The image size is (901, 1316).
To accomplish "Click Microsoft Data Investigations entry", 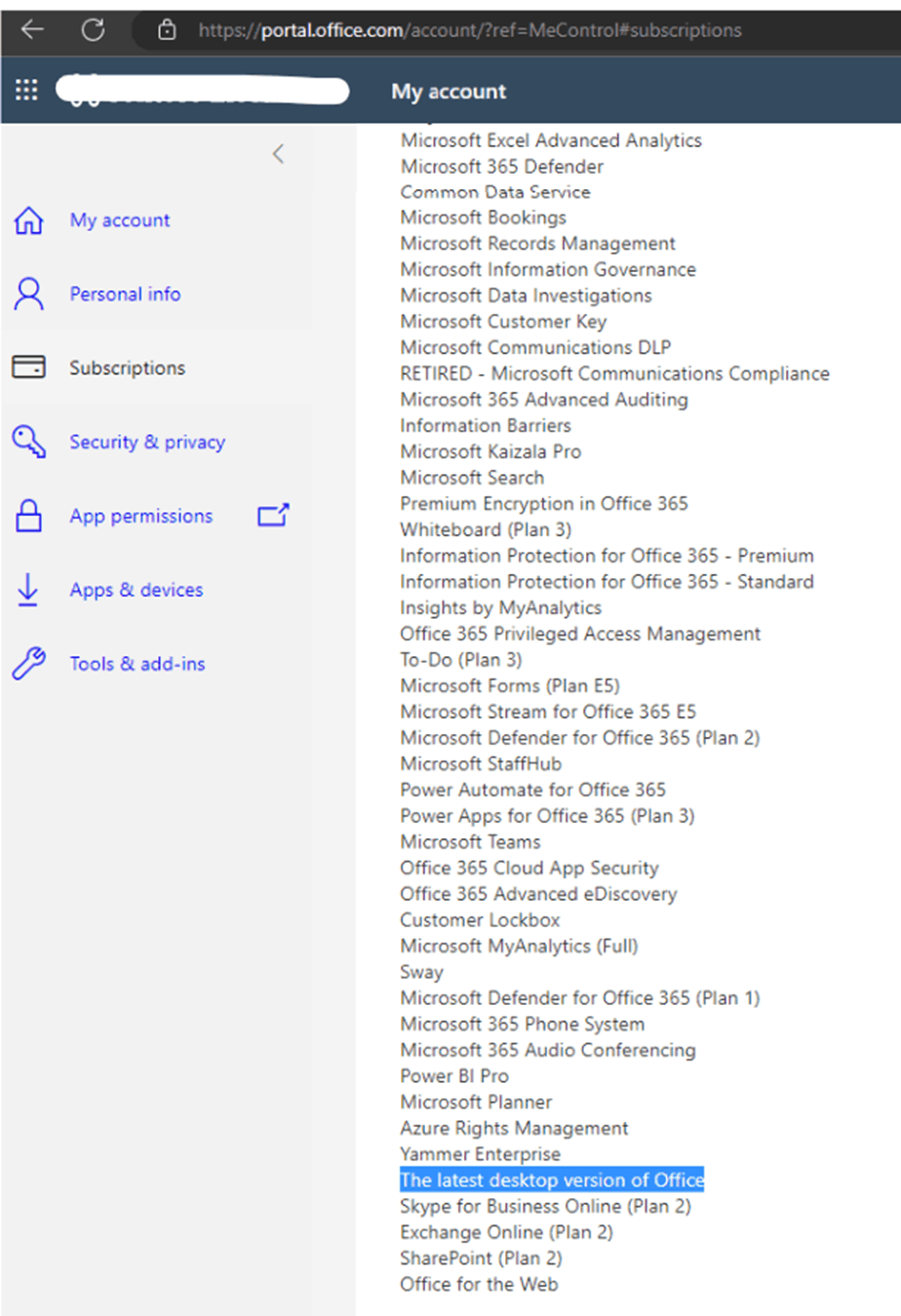I will pos(527,295).
